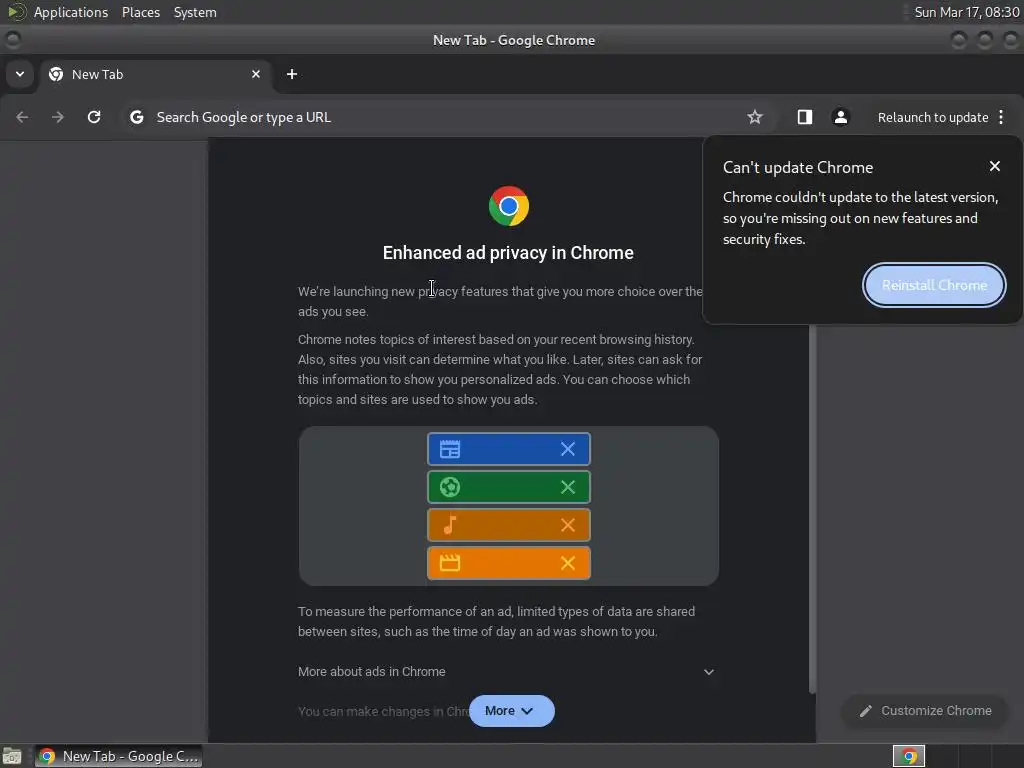Click the blue More button
Image resolution: width=1024 pixels, height=768 pixels.
[511, 711]
